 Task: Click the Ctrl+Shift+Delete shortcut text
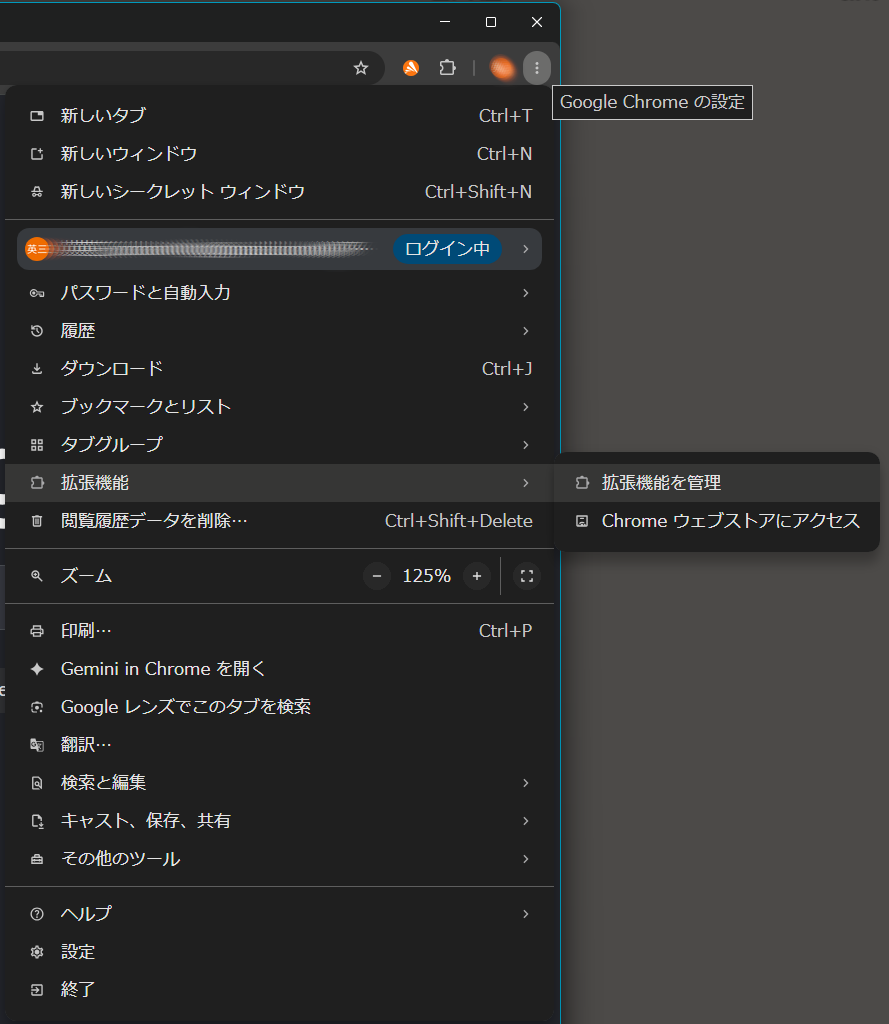459,521
